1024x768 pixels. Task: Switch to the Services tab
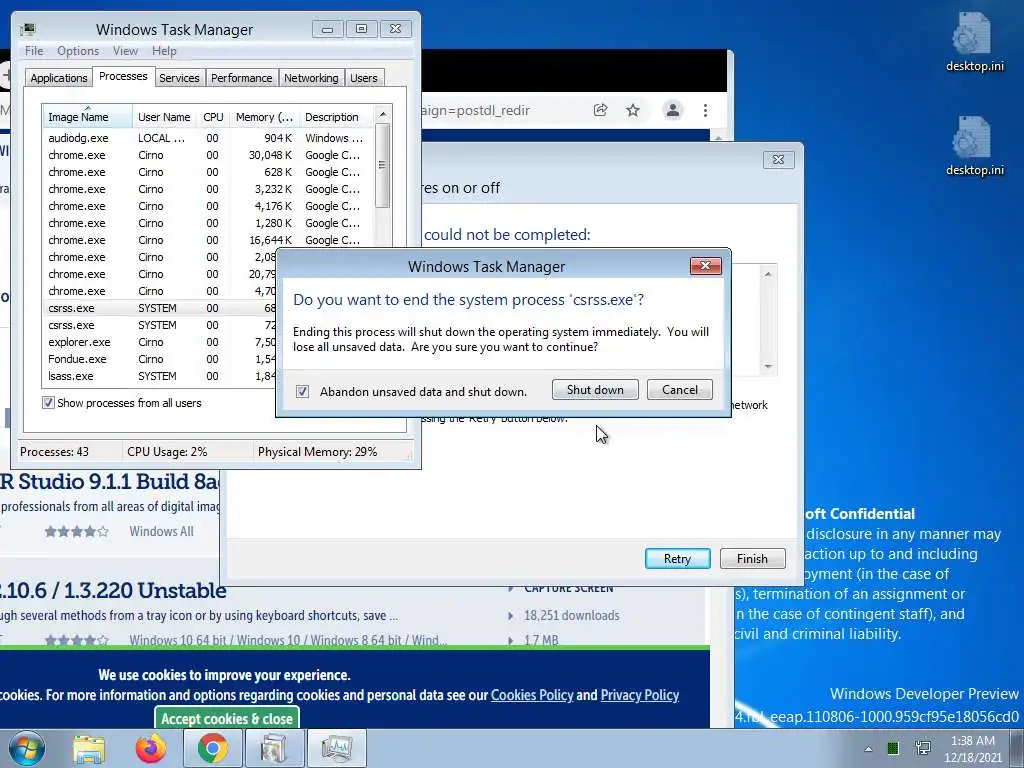click(179, 78)
